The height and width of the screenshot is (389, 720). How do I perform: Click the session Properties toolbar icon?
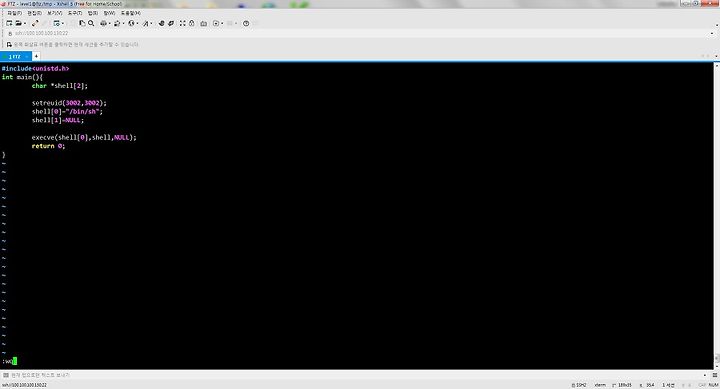point(56,23)
